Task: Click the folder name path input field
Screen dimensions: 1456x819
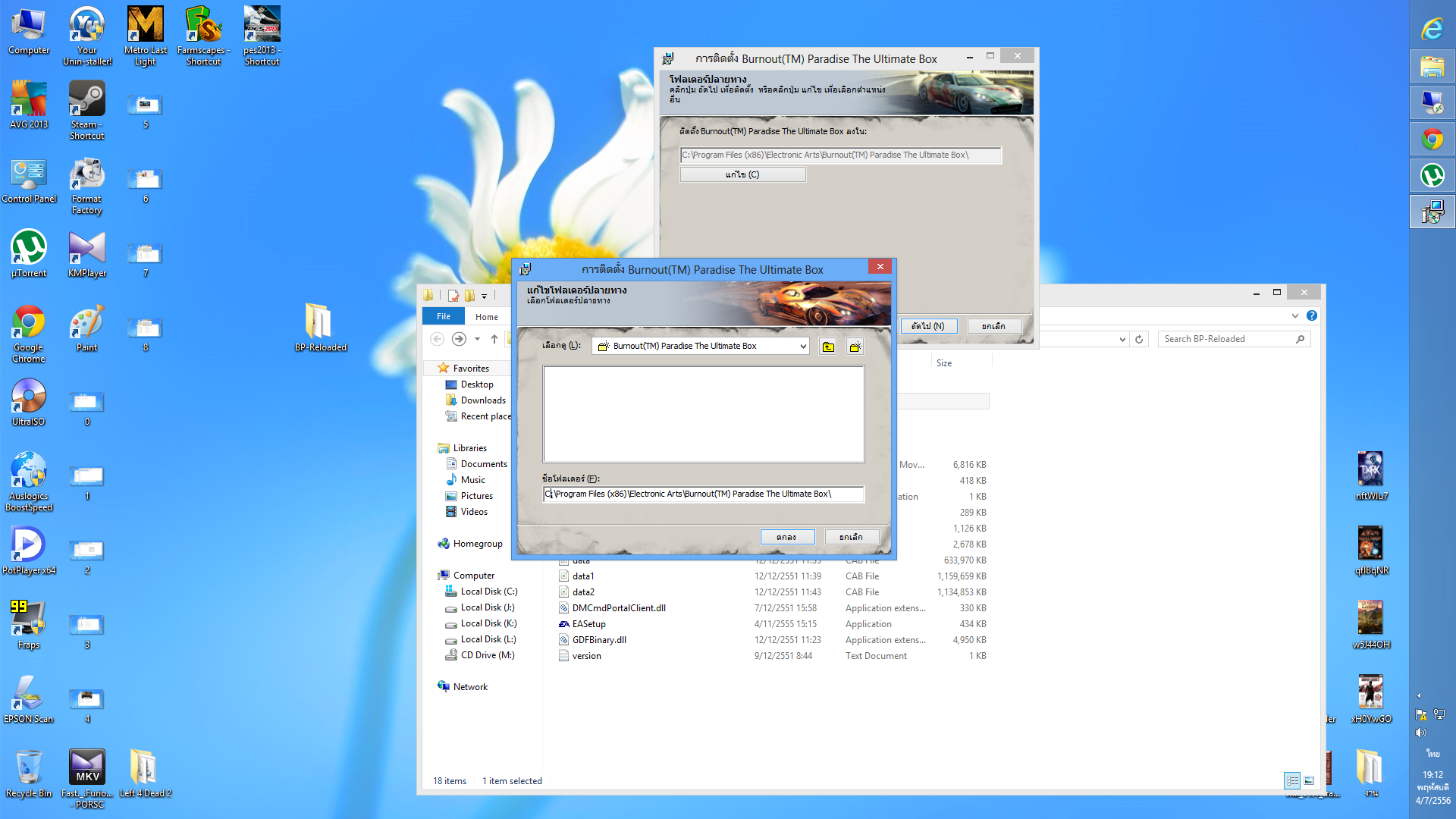Action: click(703, 494)
